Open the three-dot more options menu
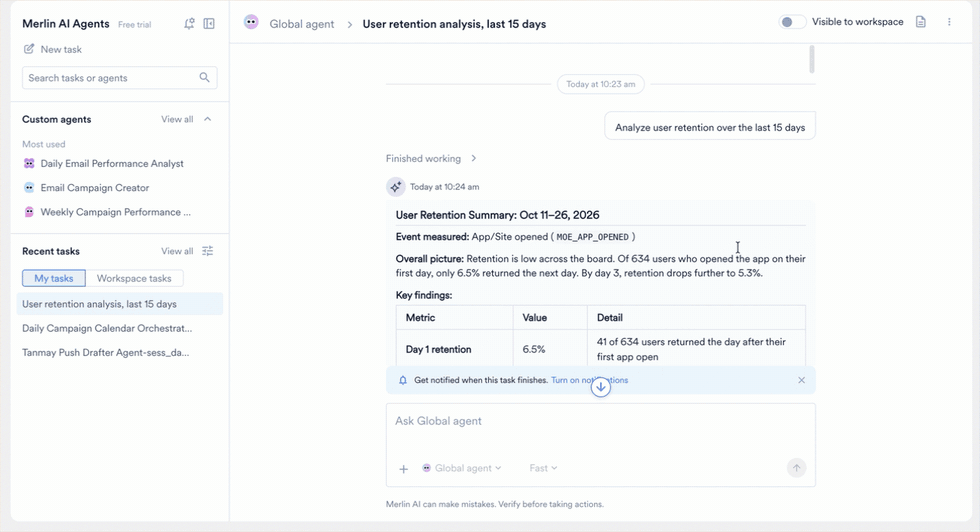 949,22
